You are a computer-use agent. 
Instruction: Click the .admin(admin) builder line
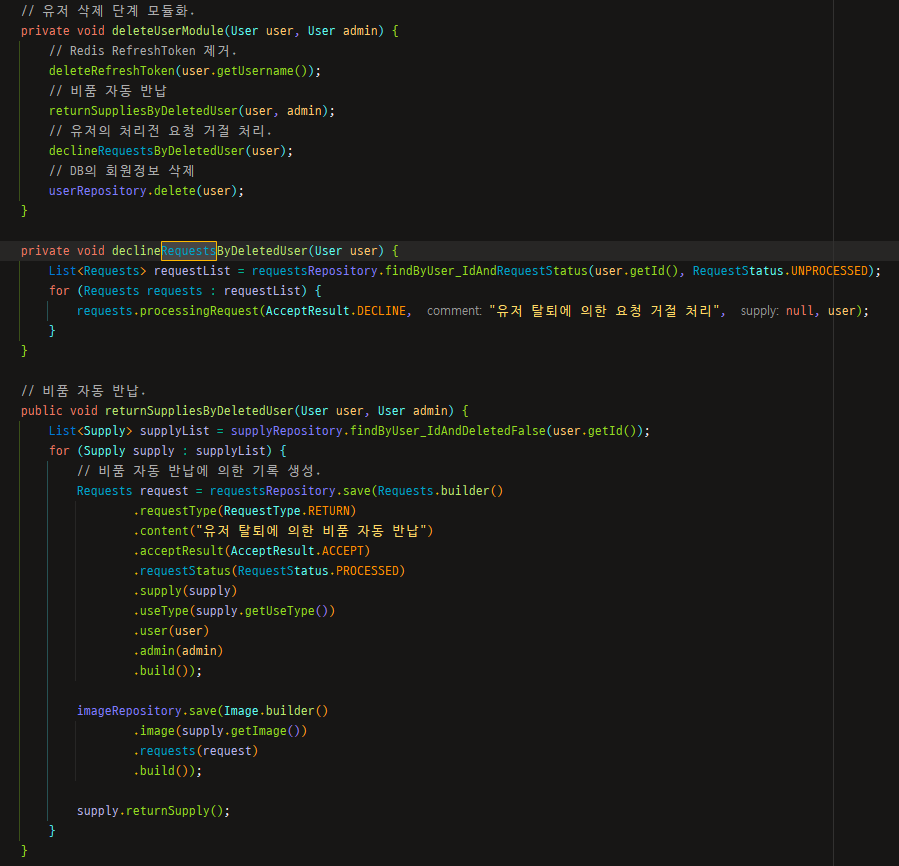pyautogui.click(x=178, y=651)
